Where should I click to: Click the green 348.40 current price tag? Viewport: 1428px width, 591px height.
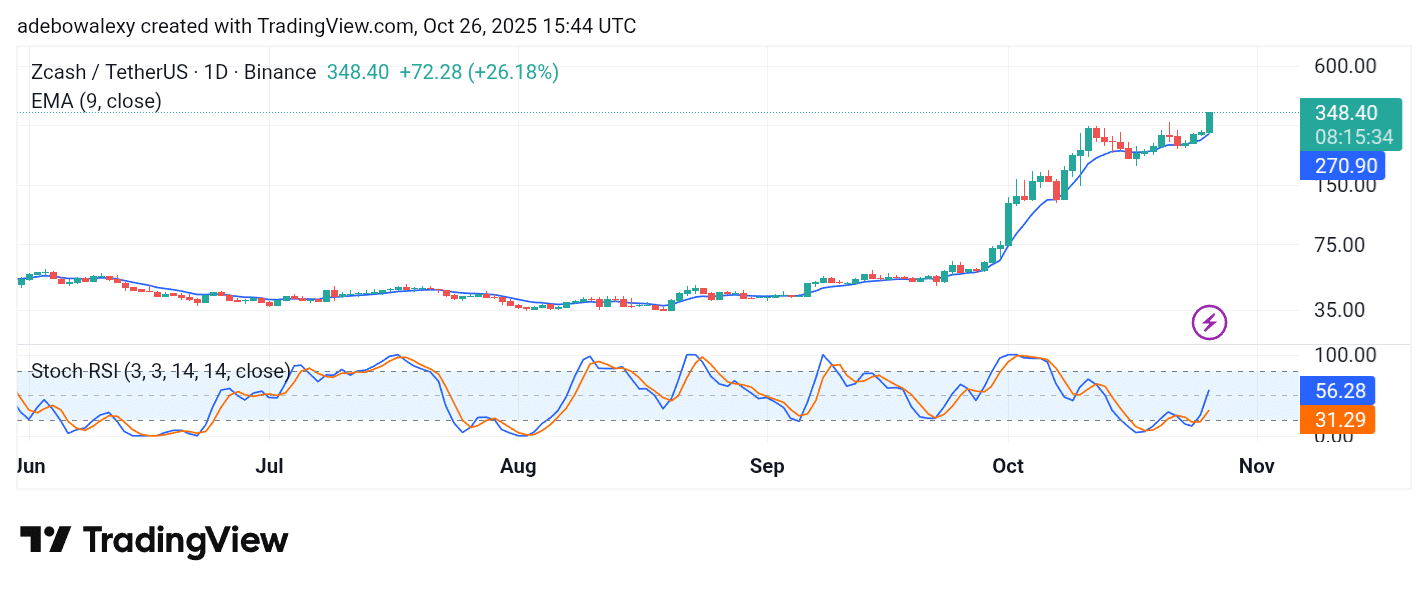click(1348, 113)
